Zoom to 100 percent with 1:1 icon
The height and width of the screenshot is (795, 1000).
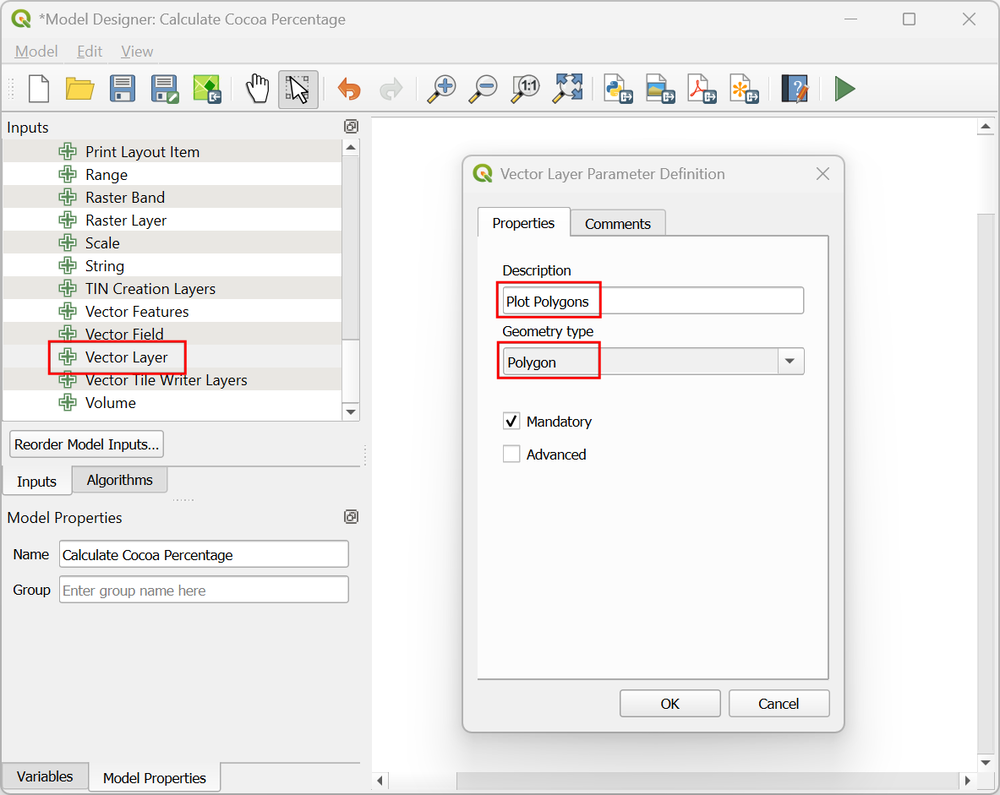[526, 89]
